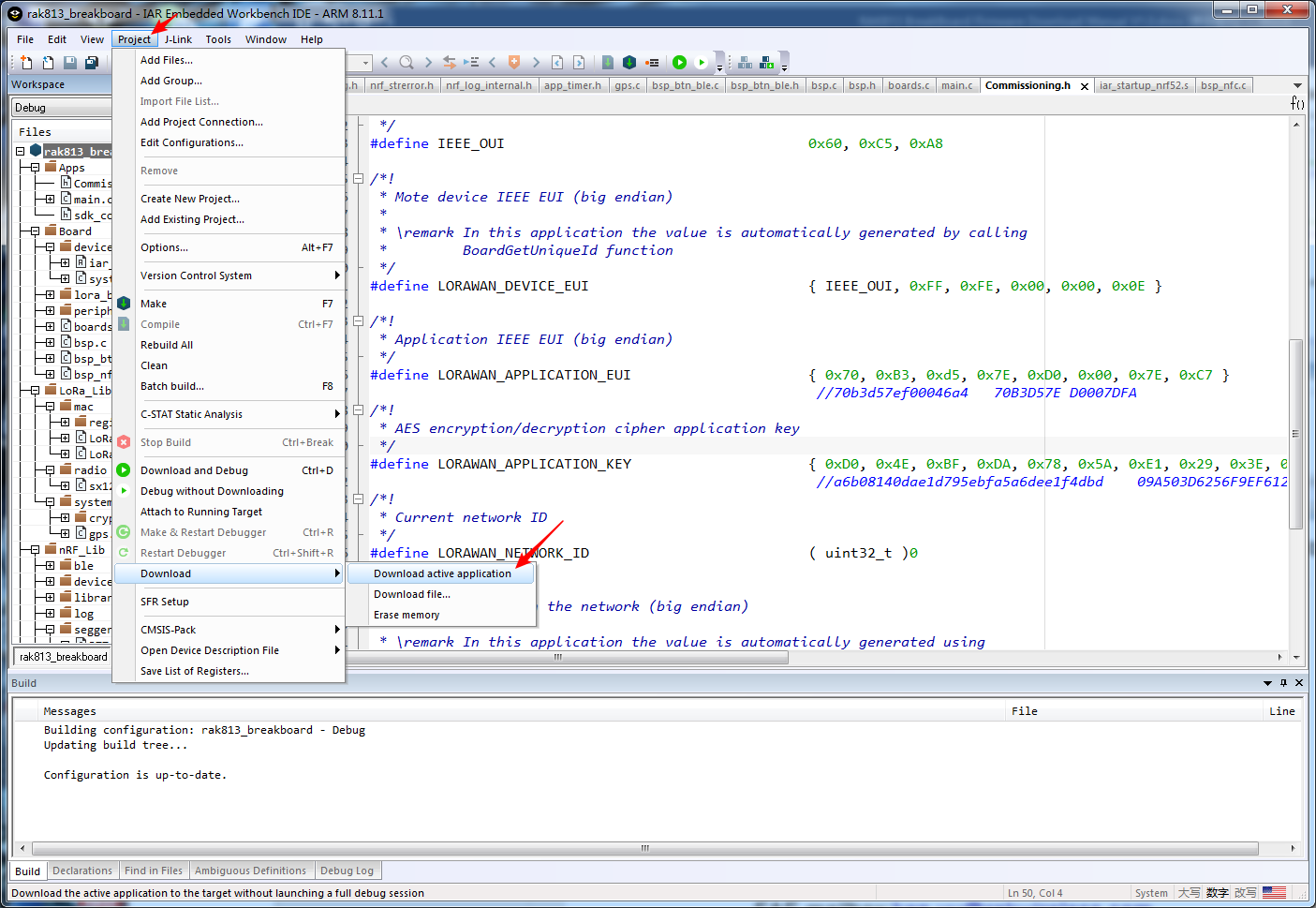Collapse the rak813_breakboard project root node
The image size is (1316, 908).
tap(20, 151)
